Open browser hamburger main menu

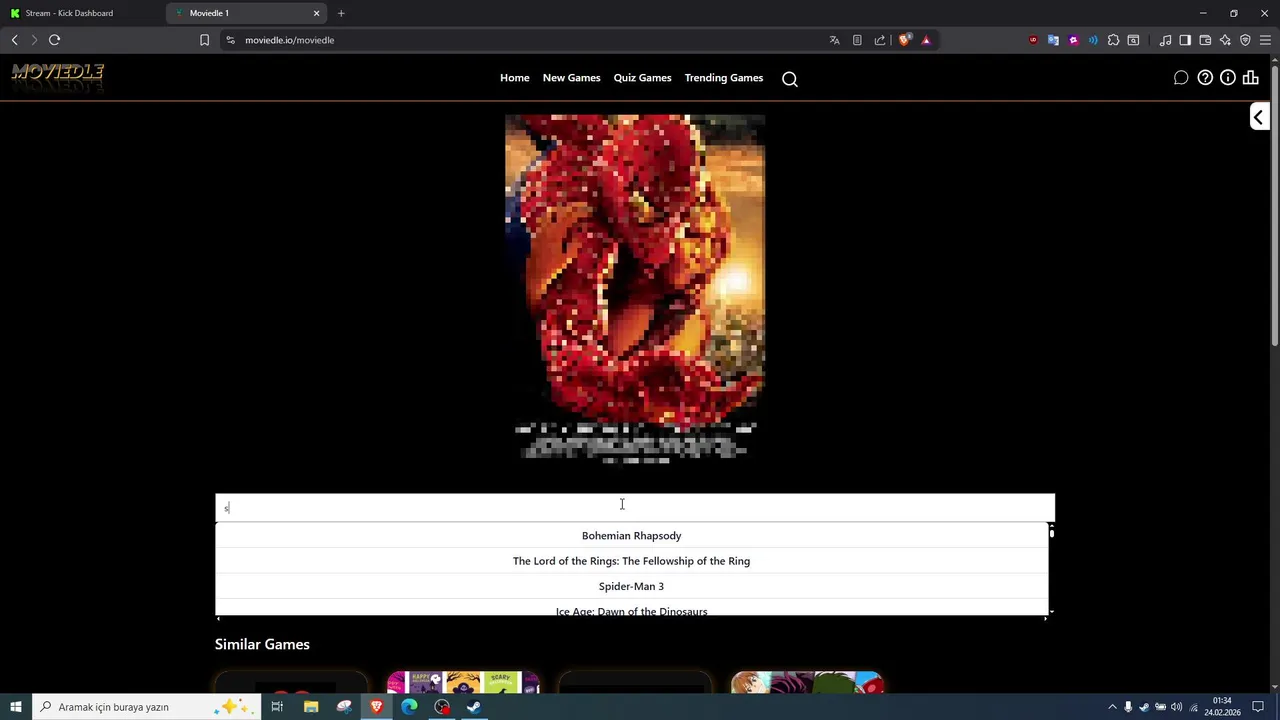(1265, 40)
